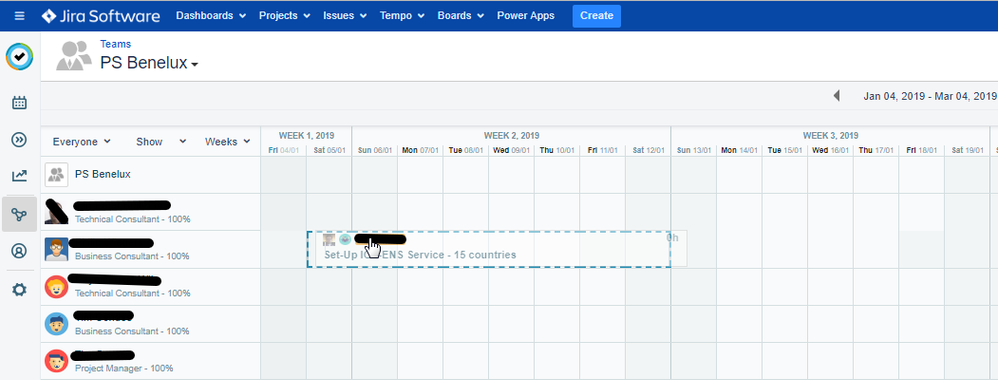Image resolution: width=998 pixels, height=380 pixels.
Task: Click the WEEK 3, 2019 header
Action: 831,136
